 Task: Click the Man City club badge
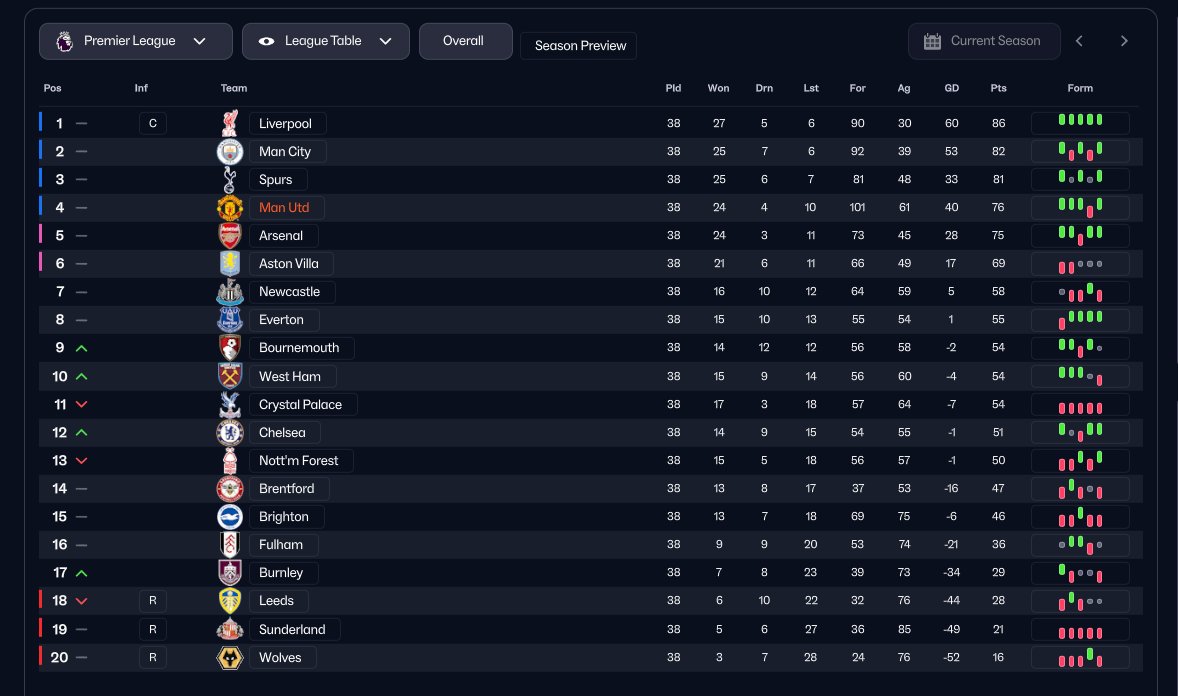click(x=230, y=152)
